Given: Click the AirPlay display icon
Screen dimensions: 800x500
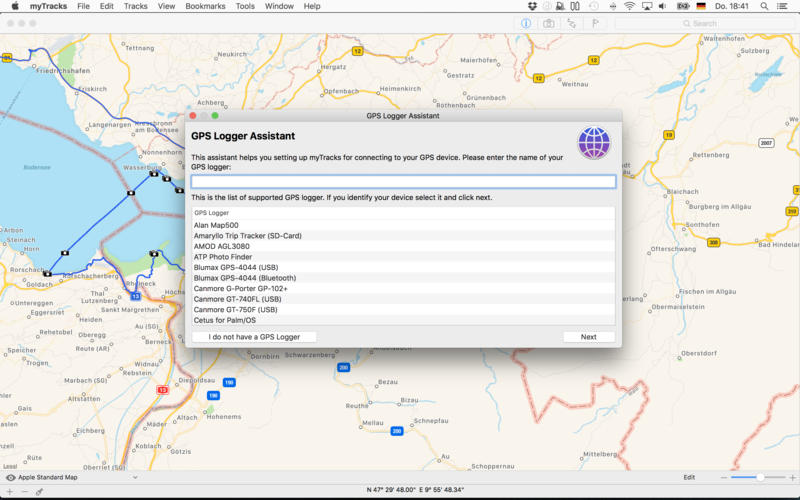Looking at the screenshot, I should (647, 6).
